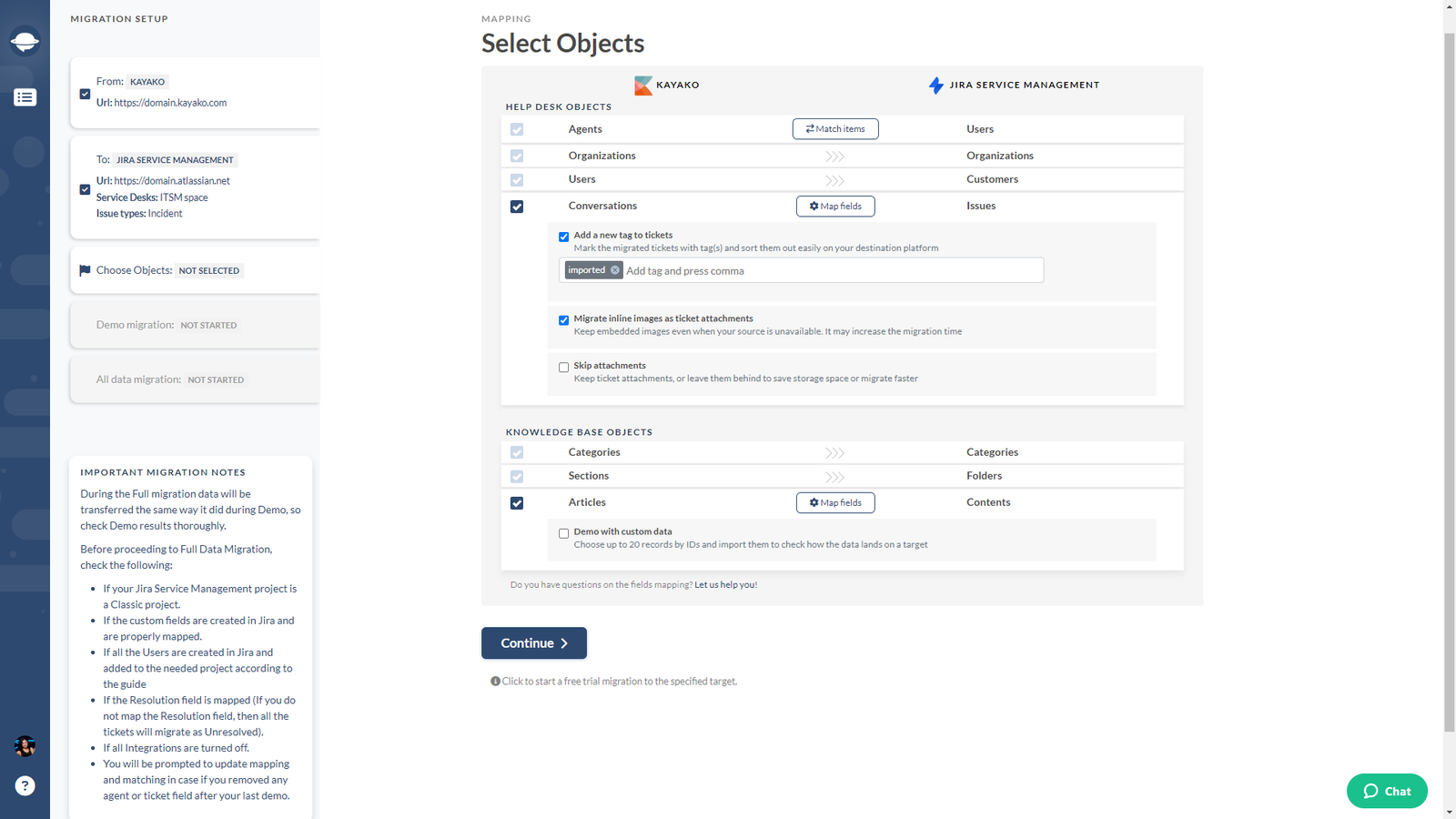Viewport: 1456px width, 819px height.
Task: Open the Chat widget
Action: coord(1387,791)
